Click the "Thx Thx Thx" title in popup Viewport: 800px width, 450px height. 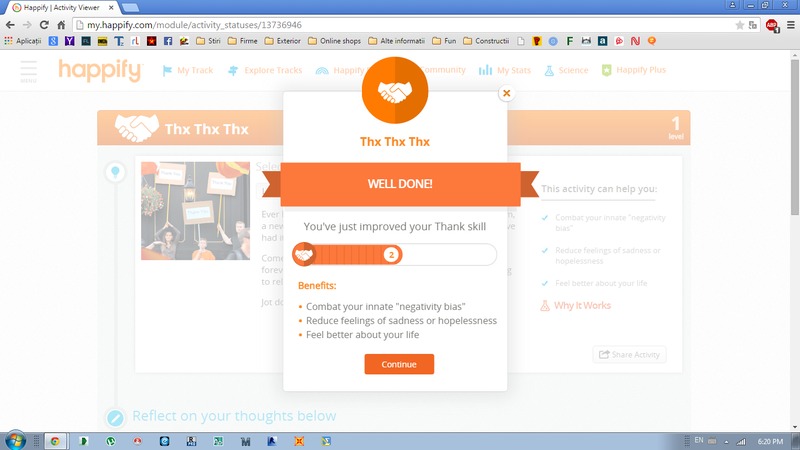tap(395, 142)
